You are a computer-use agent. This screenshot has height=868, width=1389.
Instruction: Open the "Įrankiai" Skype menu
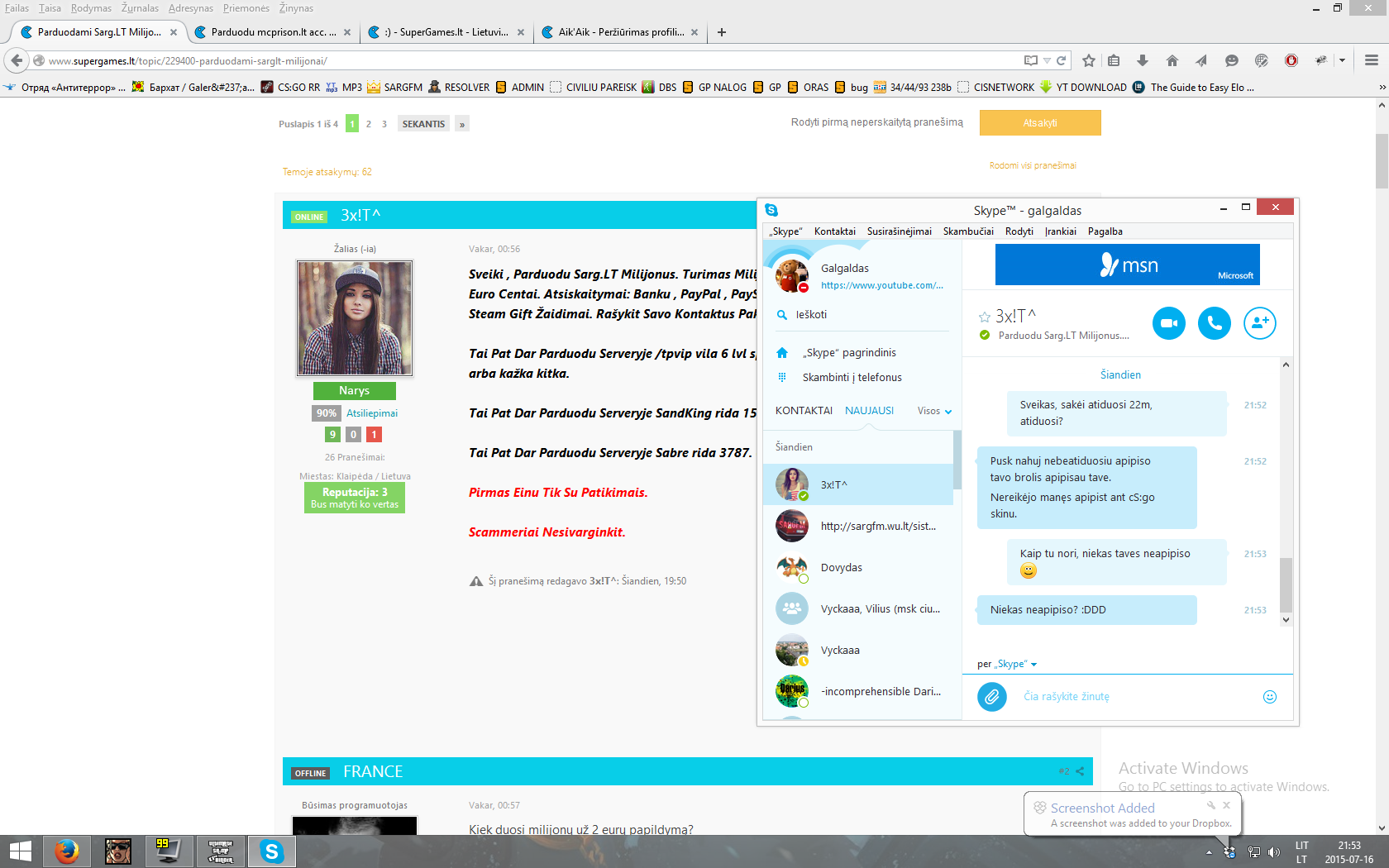[1061, 231]
